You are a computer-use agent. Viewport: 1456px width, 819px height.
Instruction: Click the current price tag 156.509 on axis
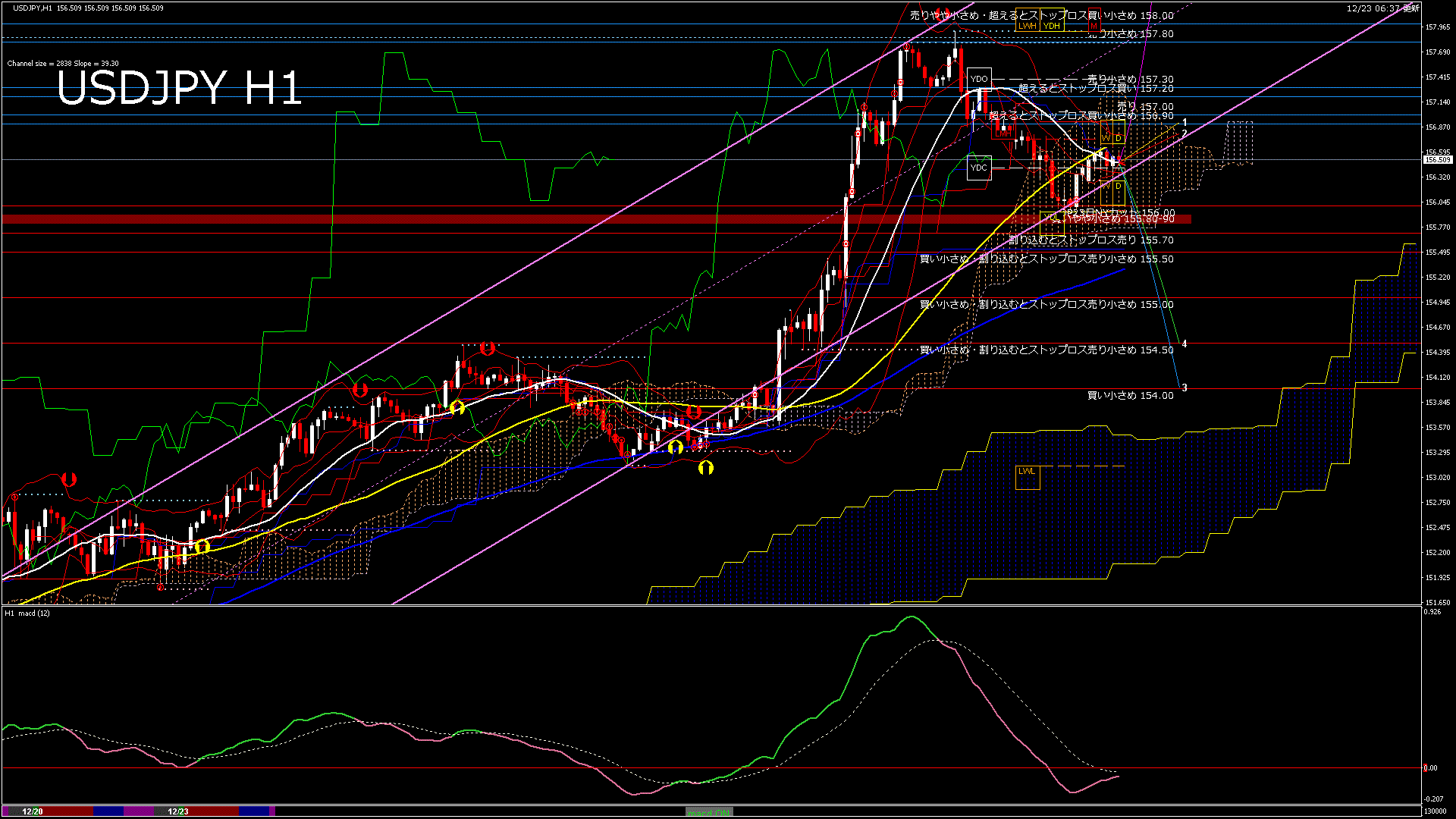1438,160
